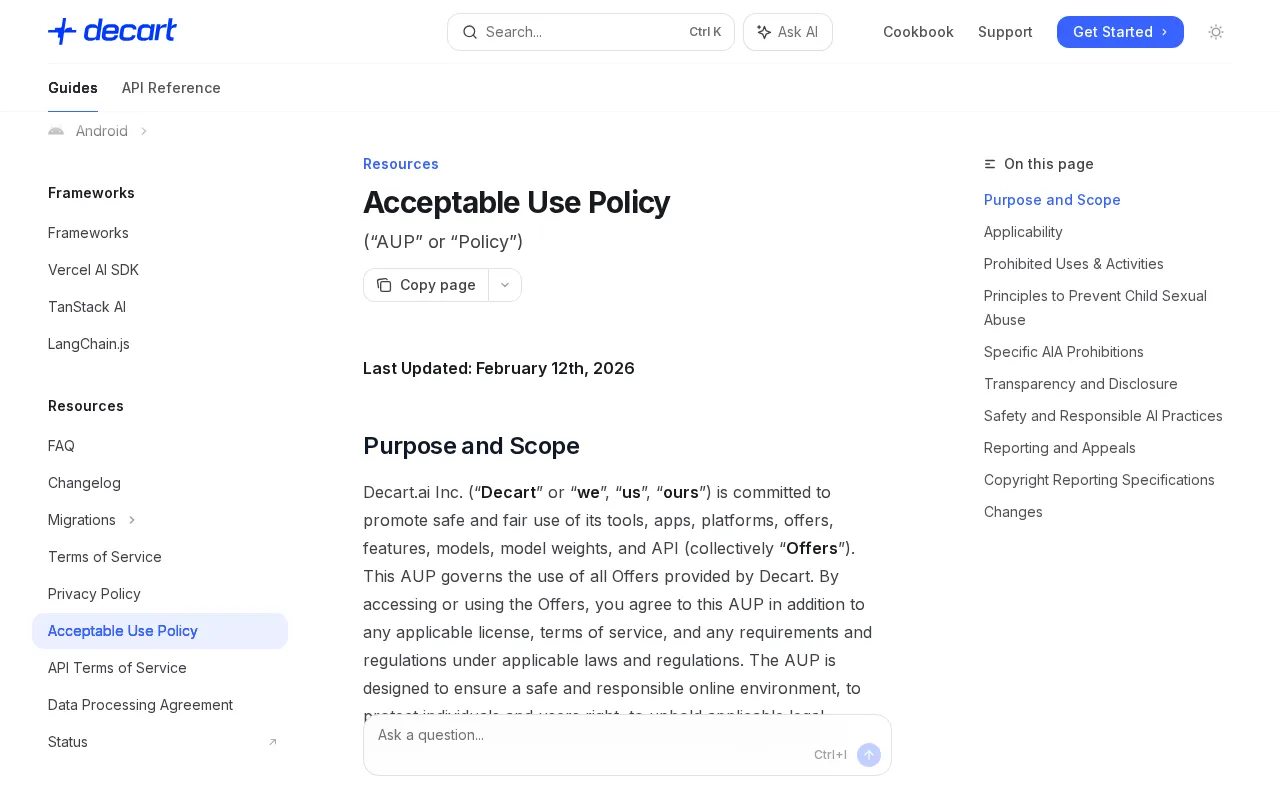Click the Purpose and Scope heading

(471, 446)
